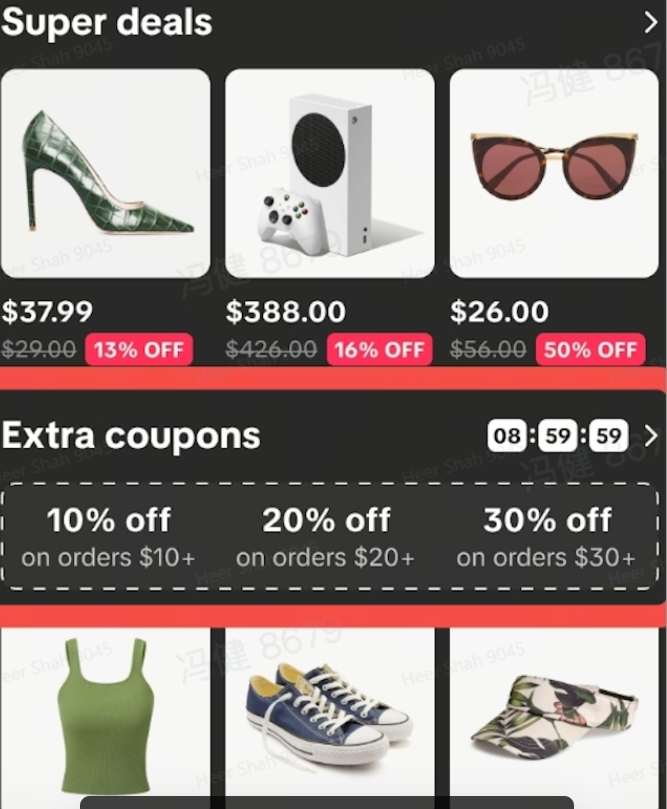Select the floral visor cap product

(x=554, y=718)
